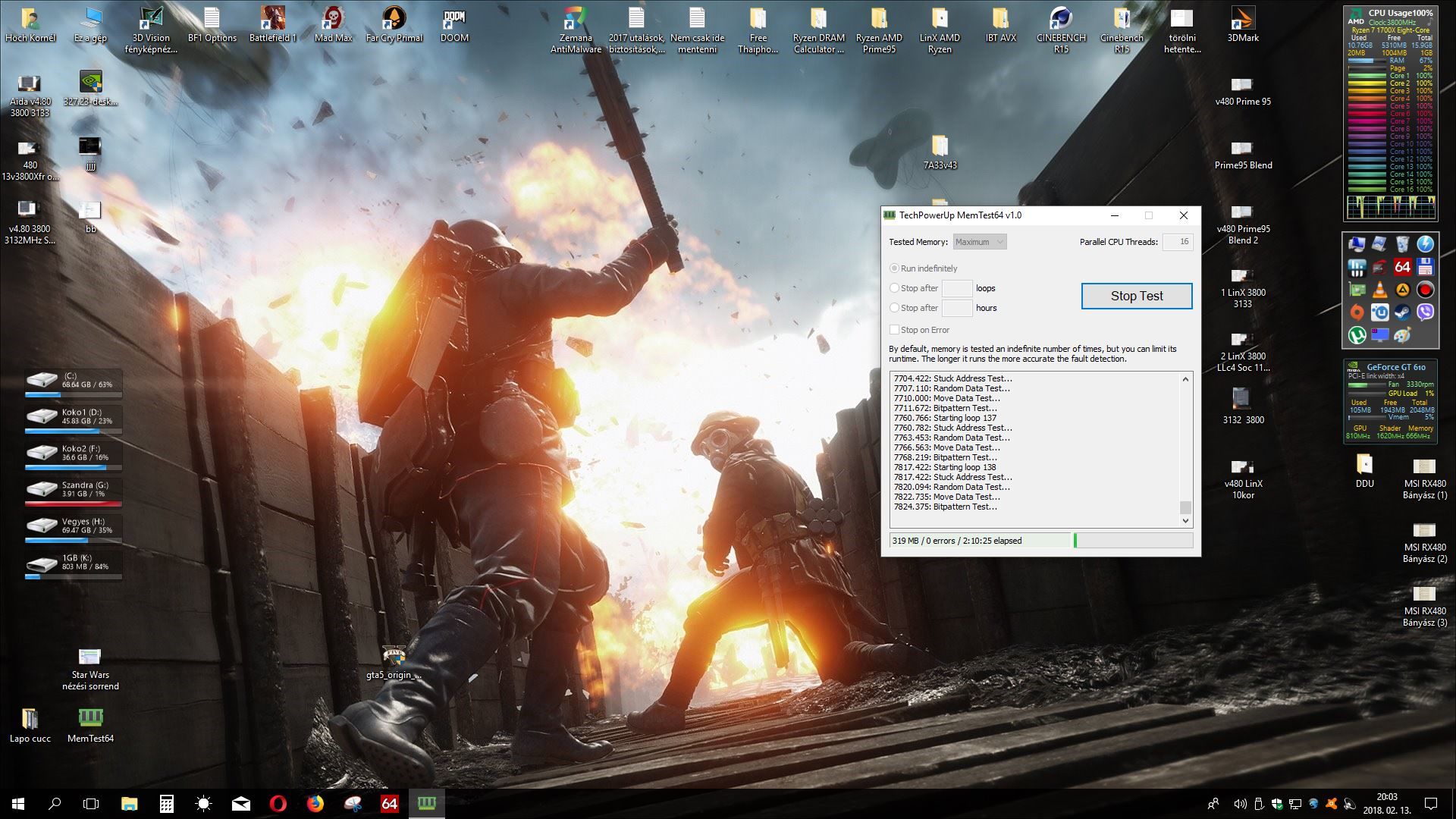Viewport: 1456px width, 819px height.
Task: Open Firefox from the taskbar
Action: [315, 804]
